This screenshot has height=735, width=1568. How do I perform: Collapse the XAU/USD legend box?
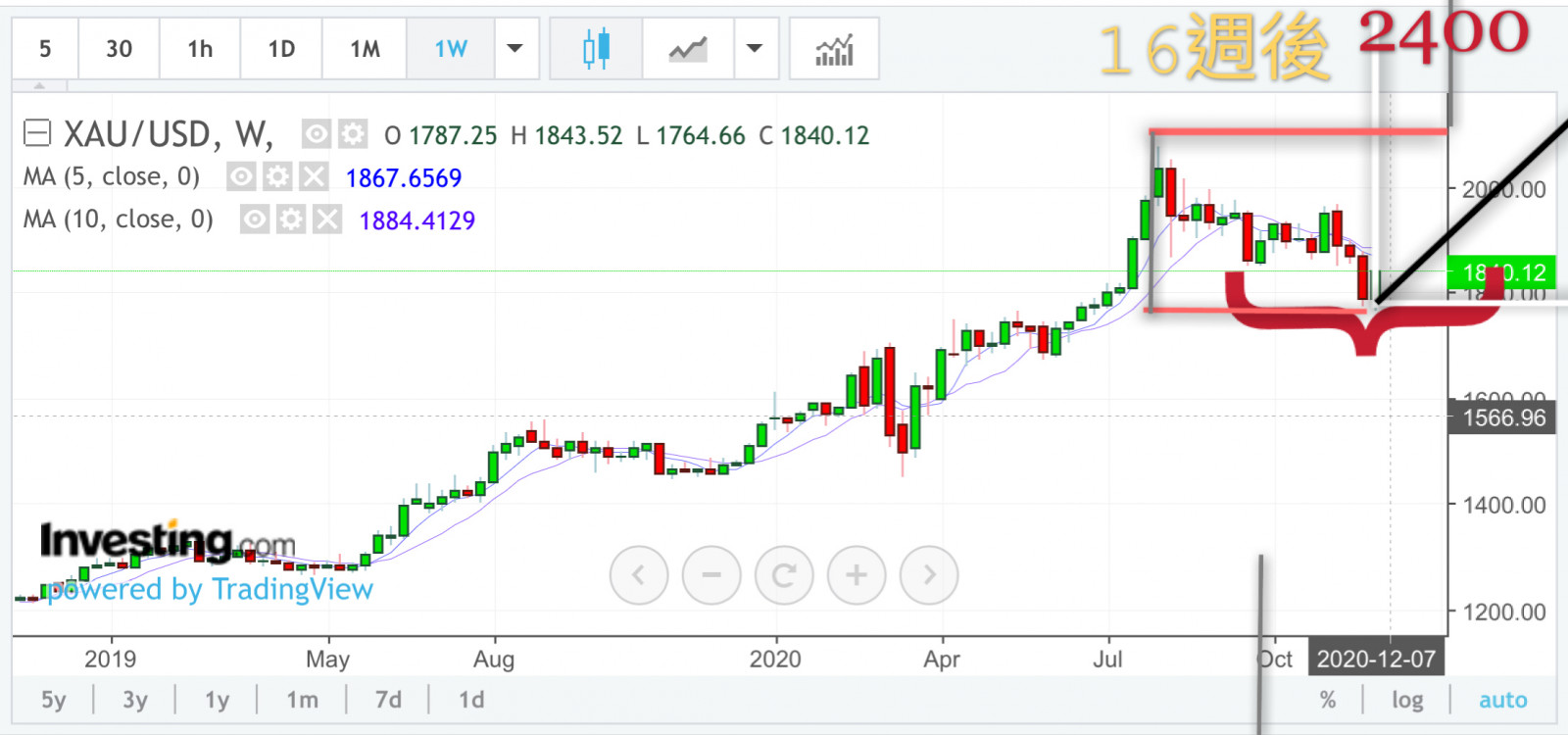pyautogui.click(x=37, y=133)
